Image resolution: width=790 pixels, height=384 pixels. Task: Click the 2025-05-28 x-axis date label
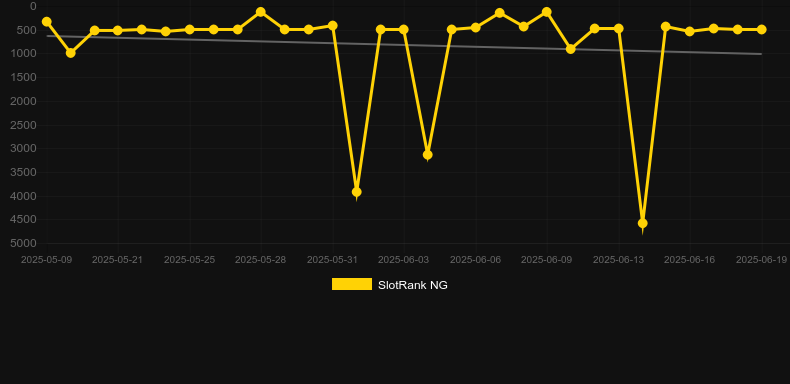point(260,260)
